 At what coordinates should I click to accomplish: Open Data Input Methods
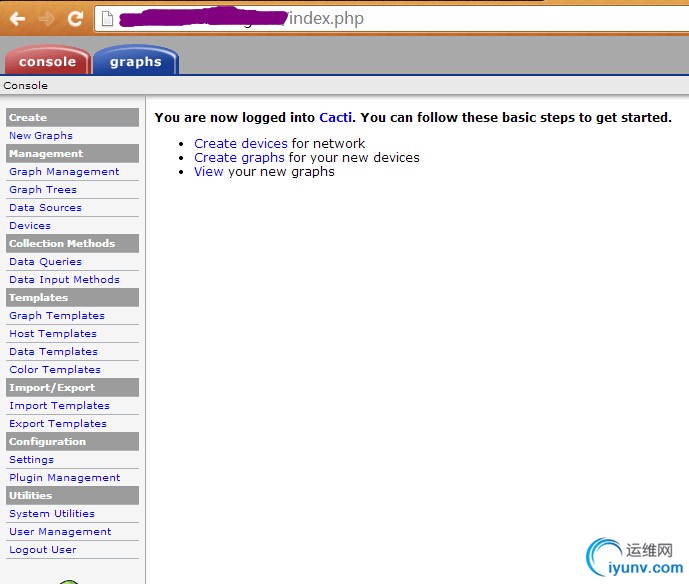coord(65,279)
